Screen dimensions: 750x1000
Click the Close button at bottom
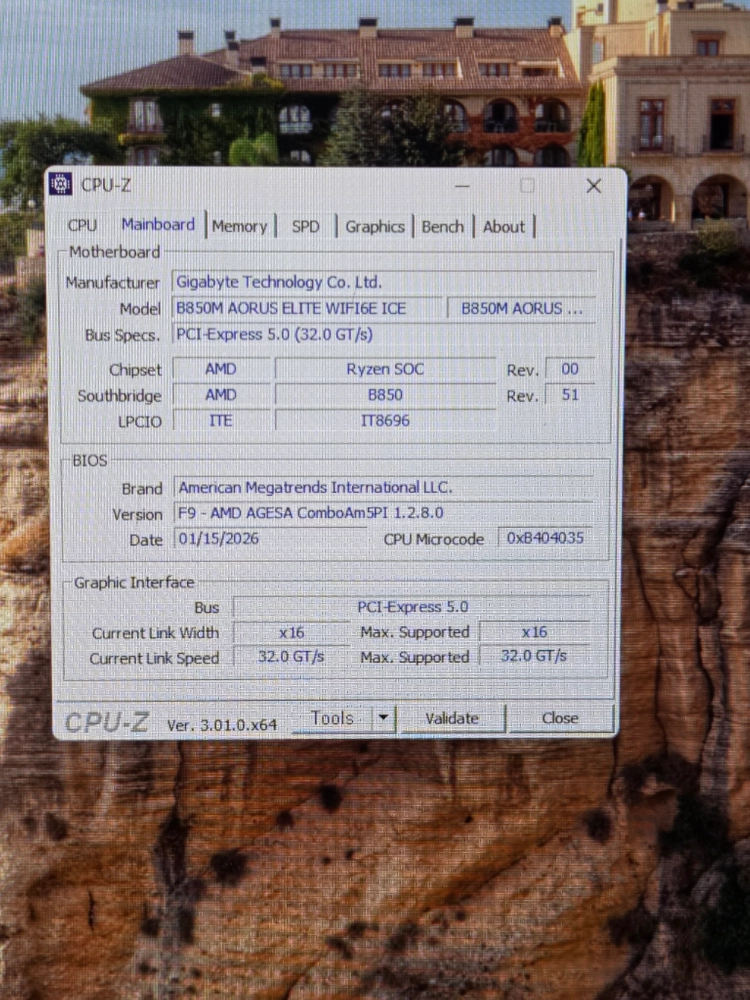pyautogui.click(x=560, y=718)
